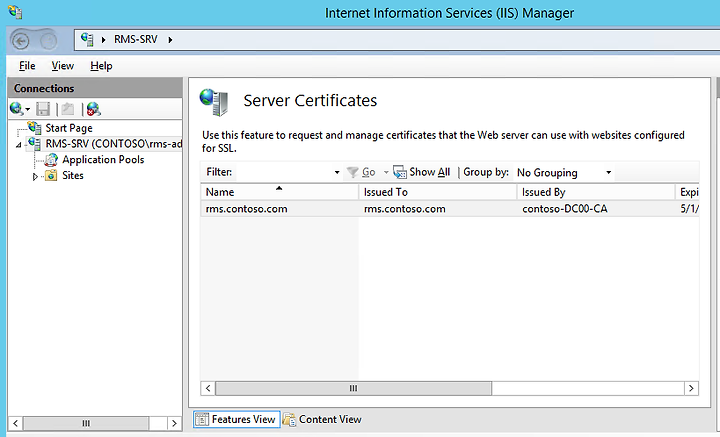Click the Connections pane horizontal scrollbar thumb
720x437 pixels.
[86, 423]
